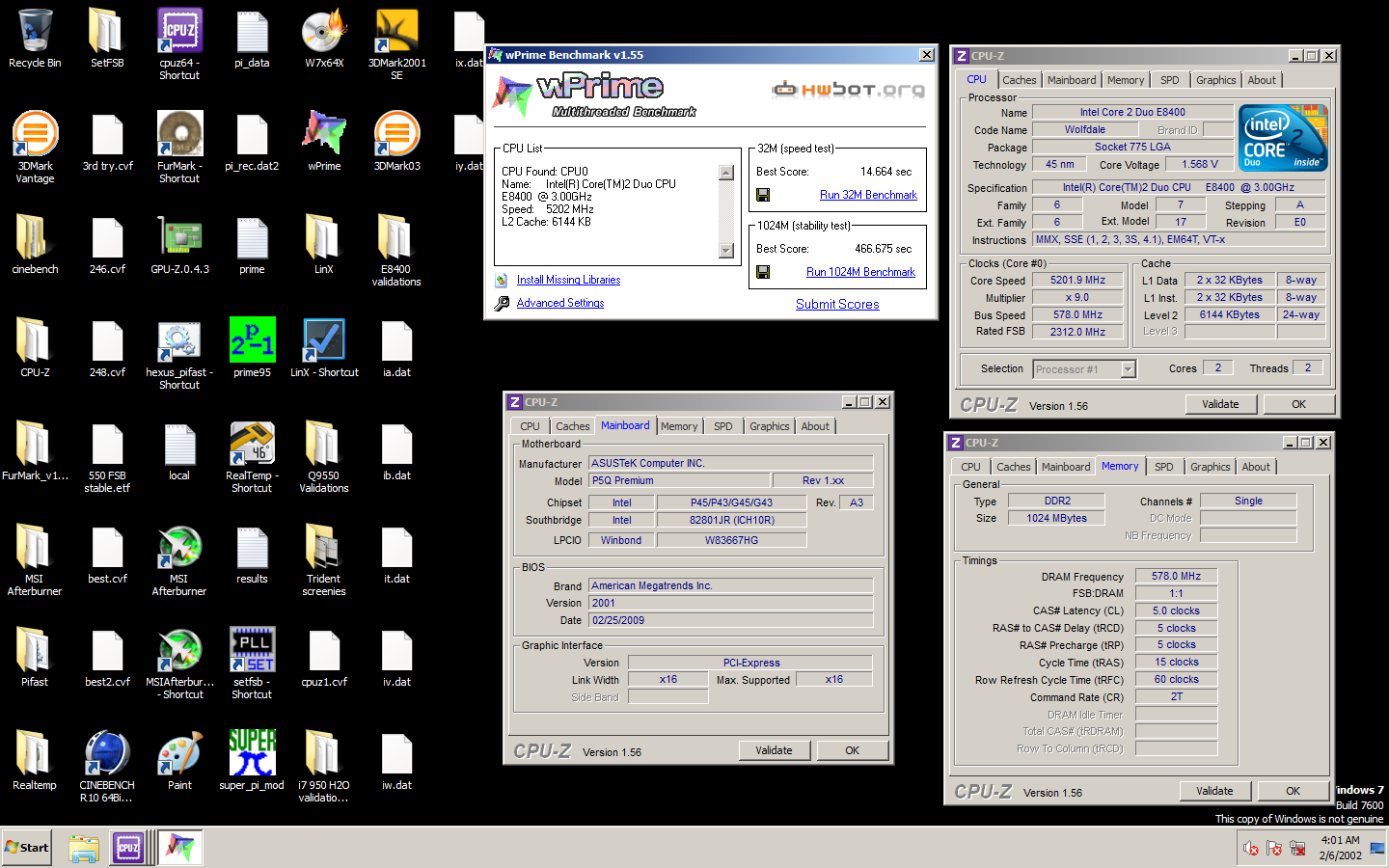Click CPU List scrollbar up arrow
This screenshot has width=1389, height=868.
726,173
